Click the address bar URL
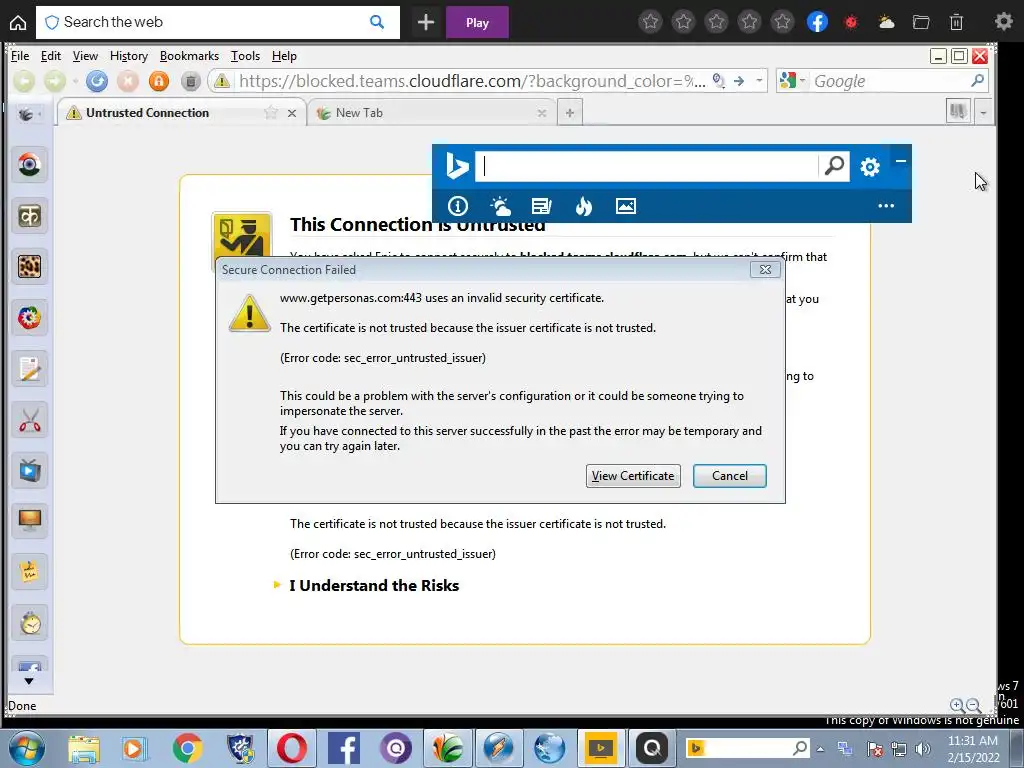This screenshot has width=1024, height=768. (472, 81)
